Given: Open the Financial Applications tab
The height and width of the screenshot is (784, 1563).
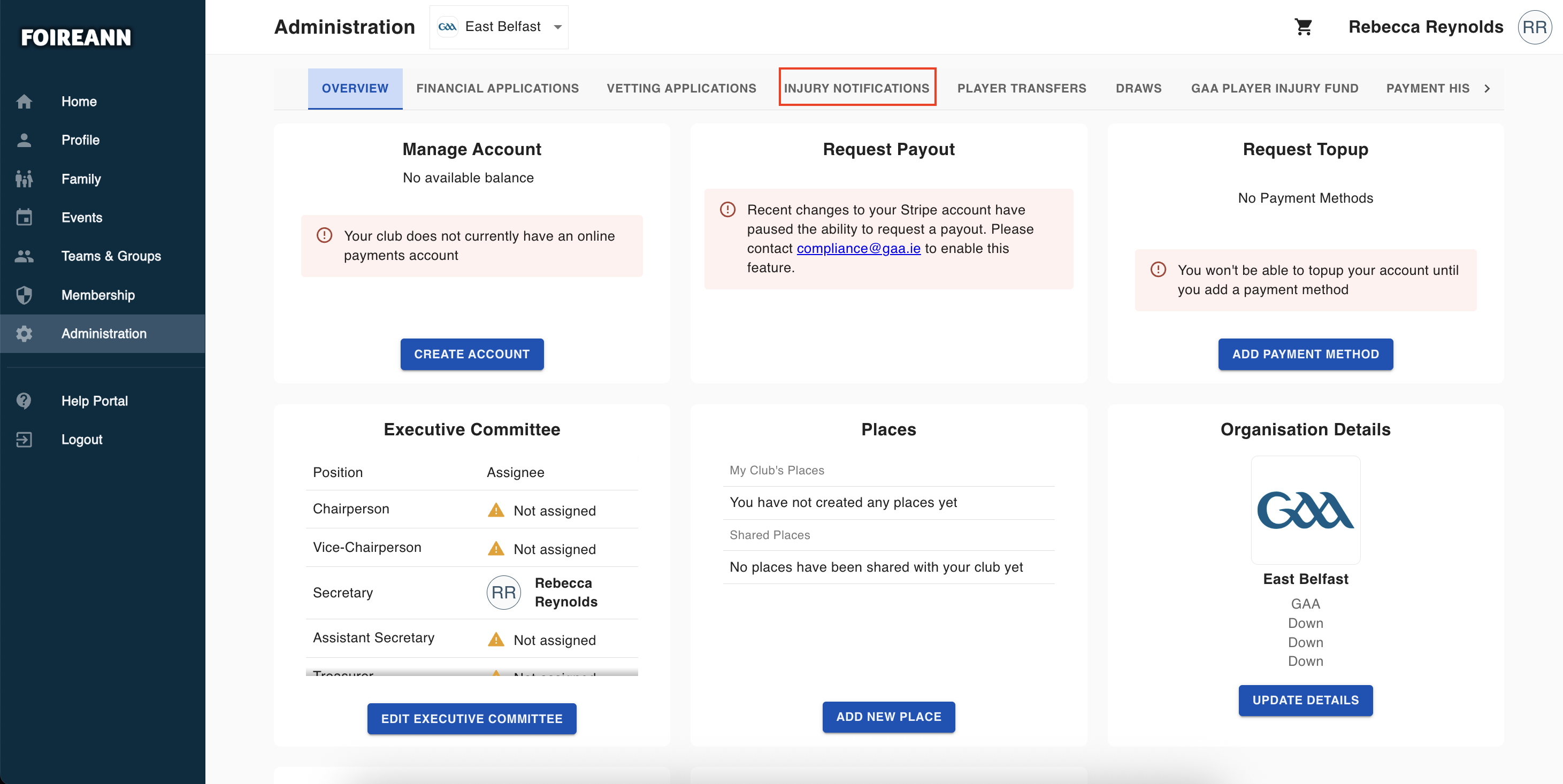Looking at the screenshot, I should 497,89.
